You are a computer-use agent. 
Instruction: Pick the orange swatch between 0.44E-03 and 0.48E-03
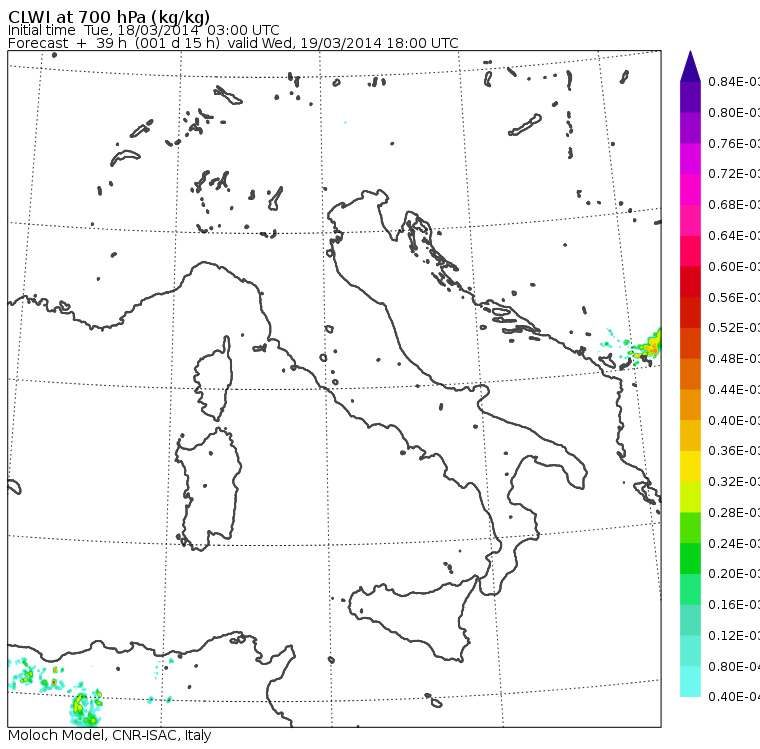[x=690, y=374]
